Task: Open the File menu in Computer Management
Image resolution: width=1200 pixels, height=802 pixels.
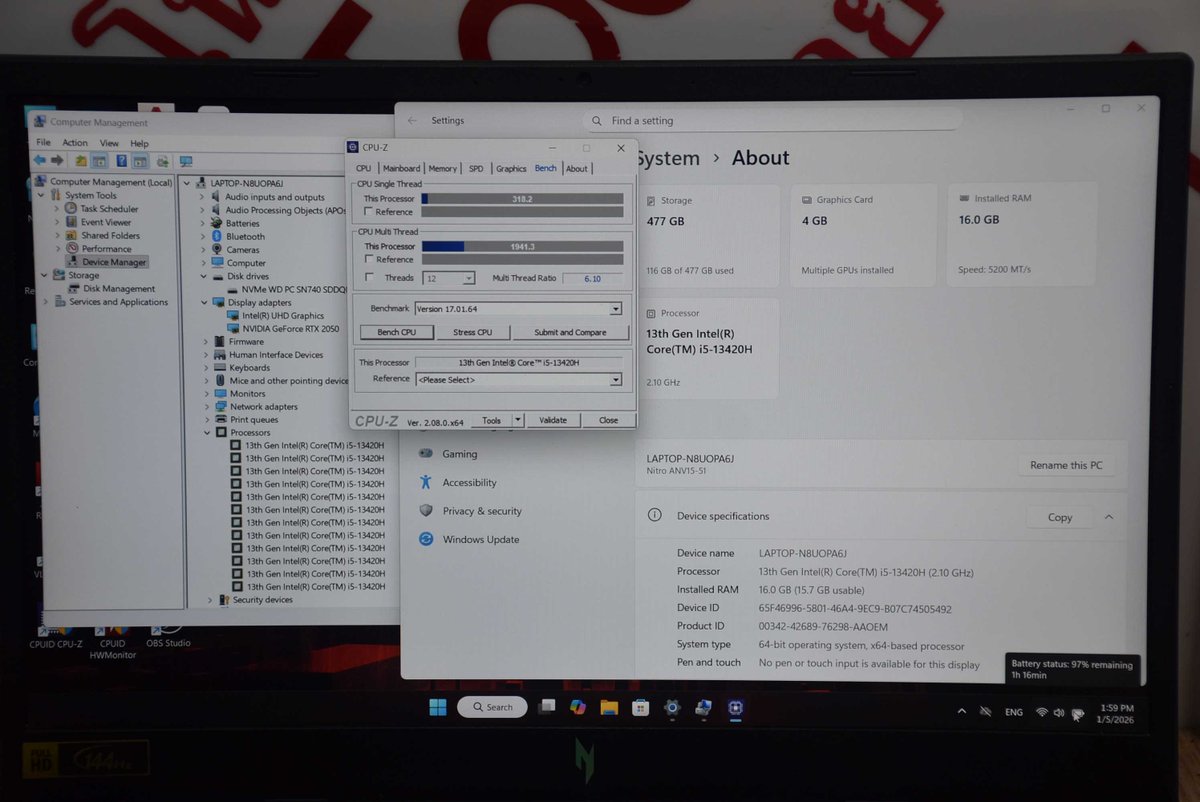Action: coord(44,143)
